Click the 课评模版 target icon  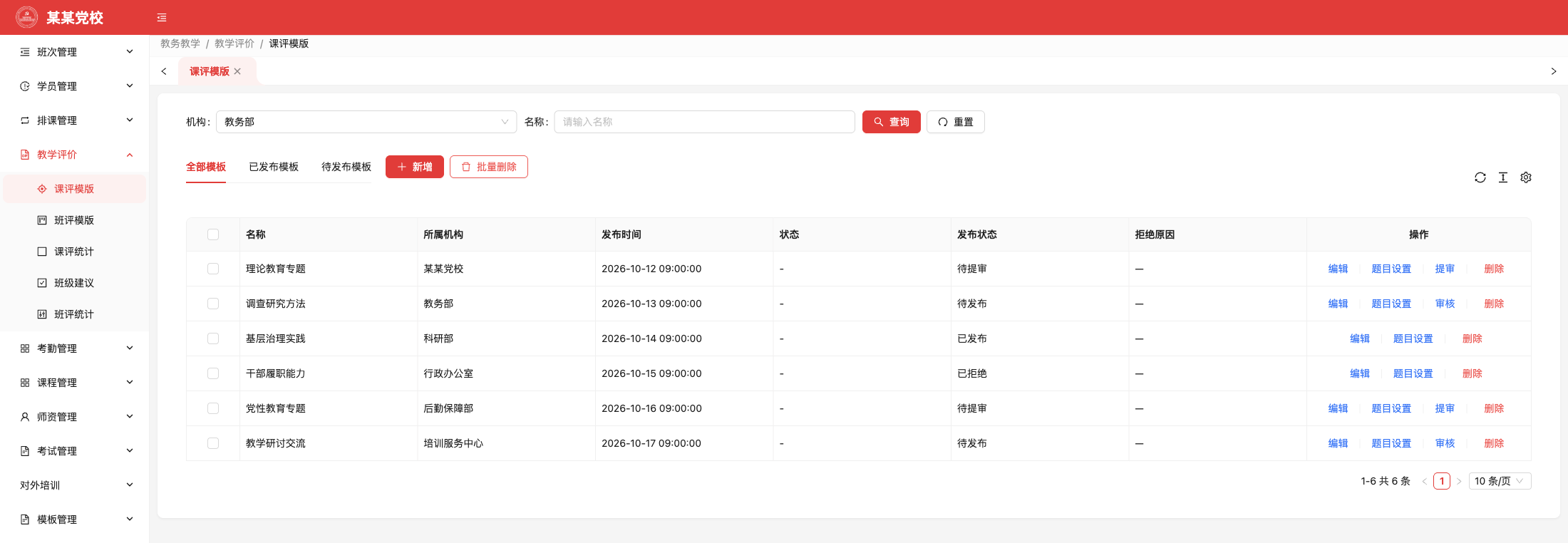coord(42,189)
